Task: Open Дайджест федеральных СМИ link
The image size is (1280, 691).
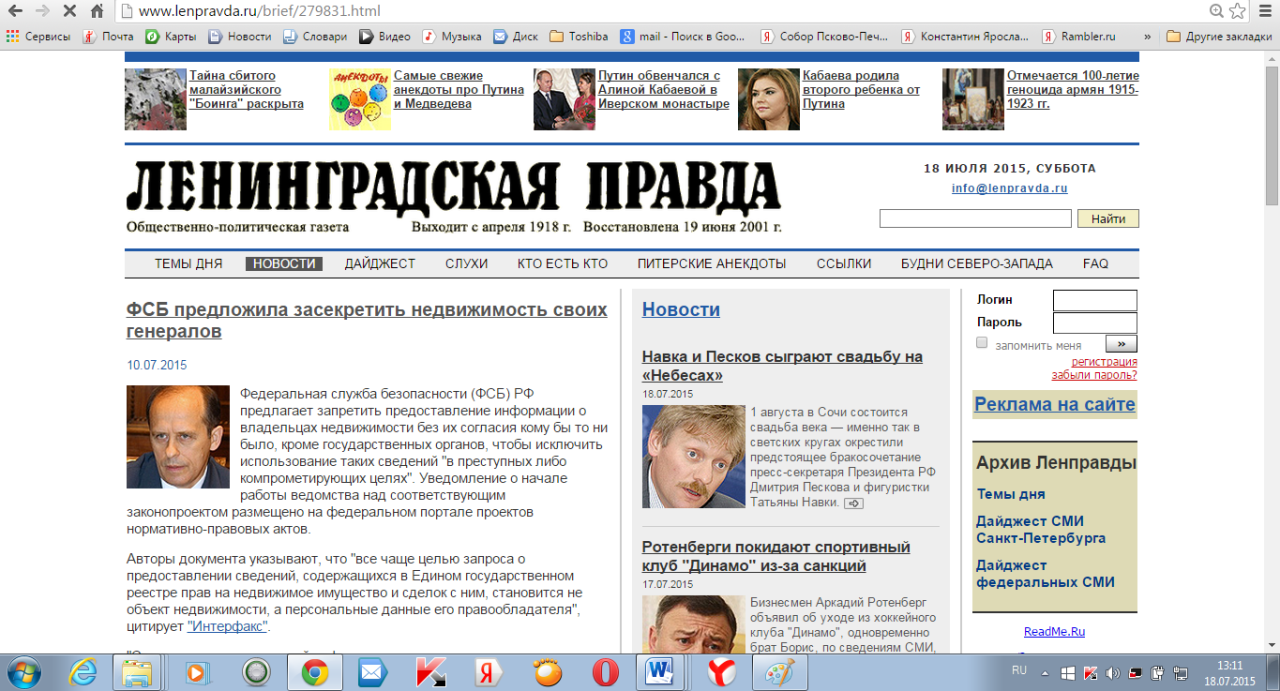Action: pos(1045,574)
